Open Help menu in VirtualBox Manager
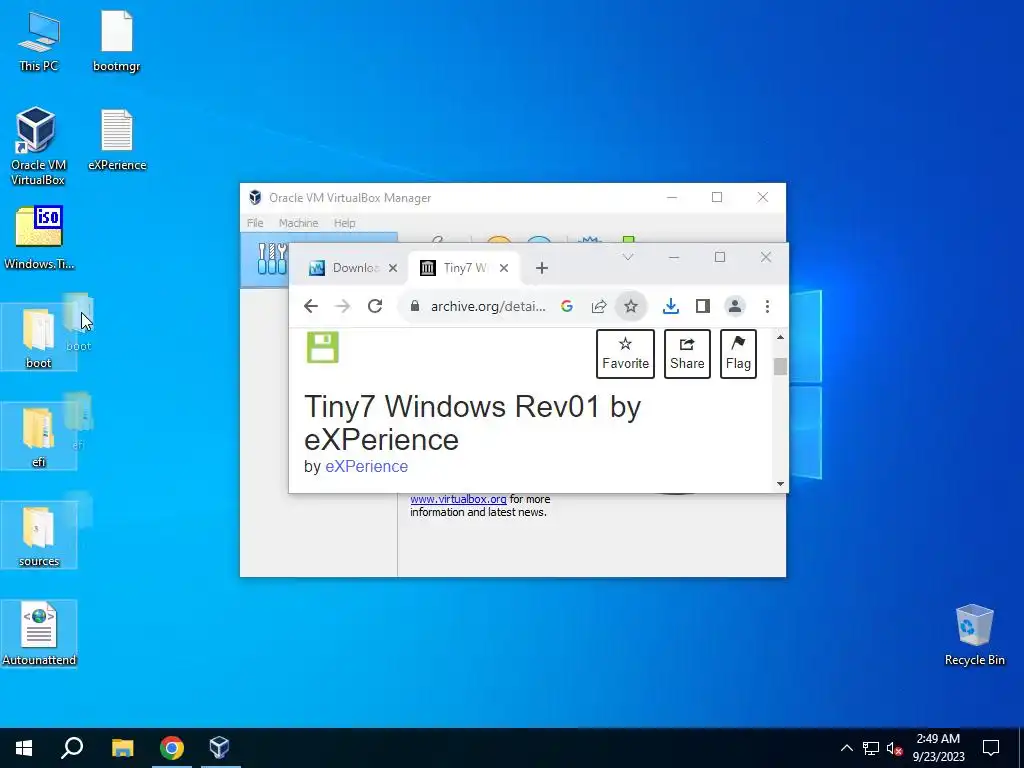This screenshot has width=1024, height=768. pyautogui.click(x=345, y=223)
